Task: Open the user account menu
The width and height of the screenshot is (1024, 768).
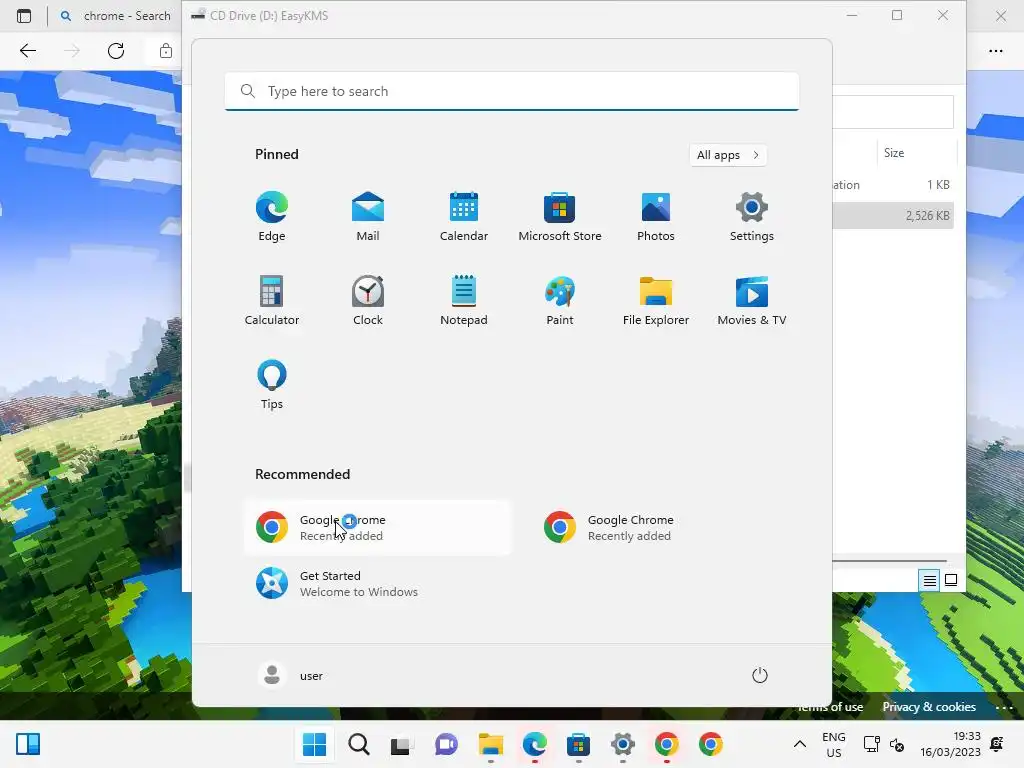Action: (x=291, y=675)
